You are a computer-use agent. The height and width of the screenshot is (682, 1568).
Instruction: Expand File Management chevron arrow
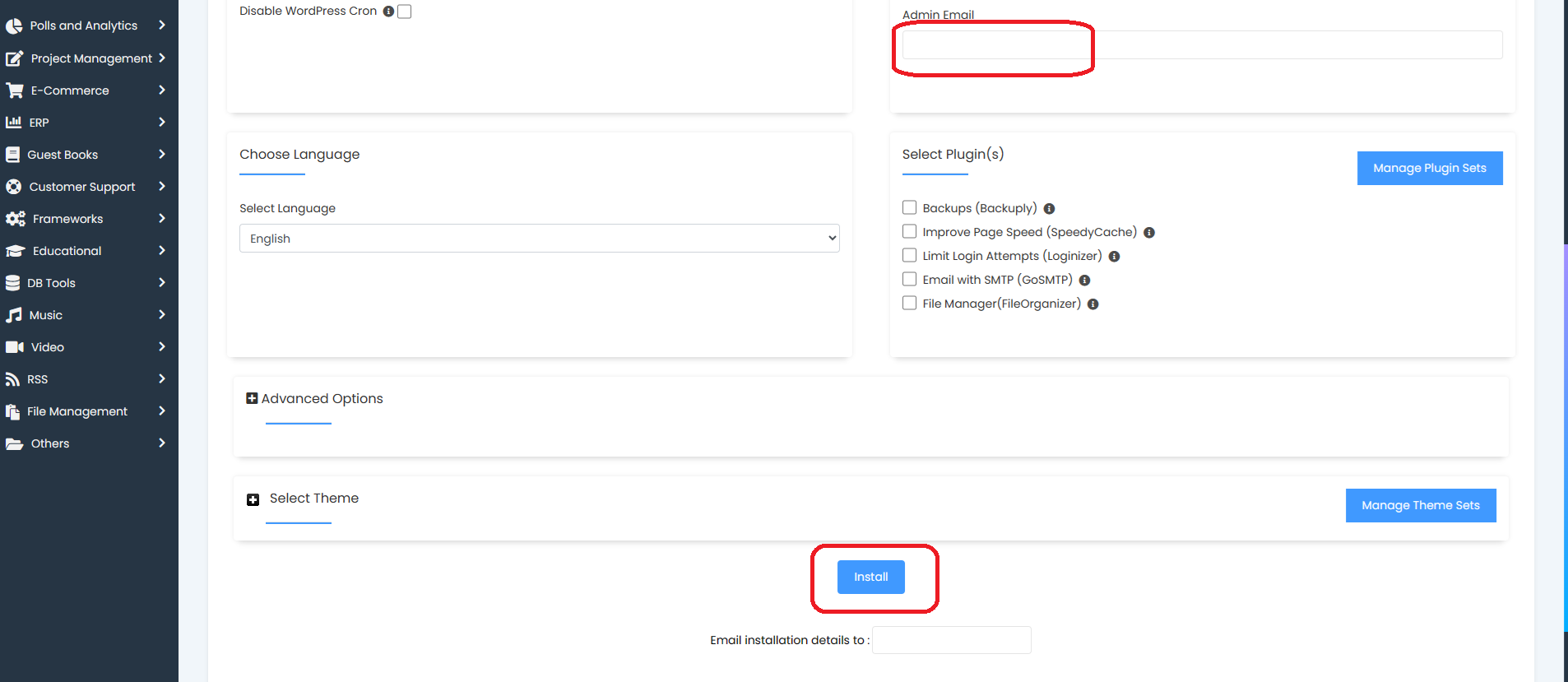point(162,411)
